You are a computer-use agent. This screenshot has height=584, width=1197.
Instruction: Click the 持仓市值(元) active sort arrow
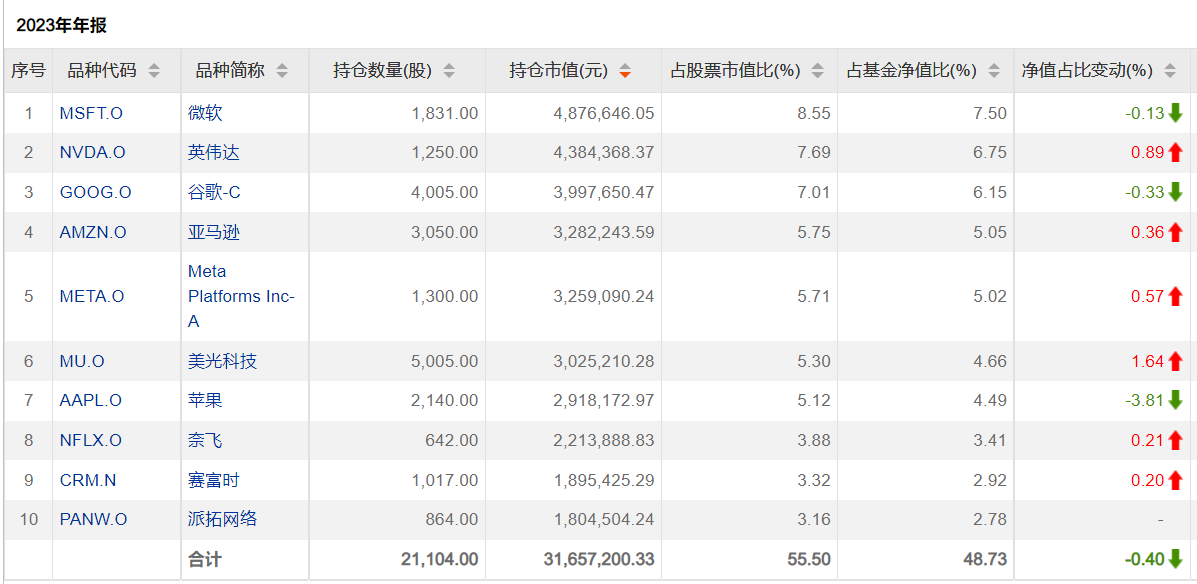click(625, 71)
